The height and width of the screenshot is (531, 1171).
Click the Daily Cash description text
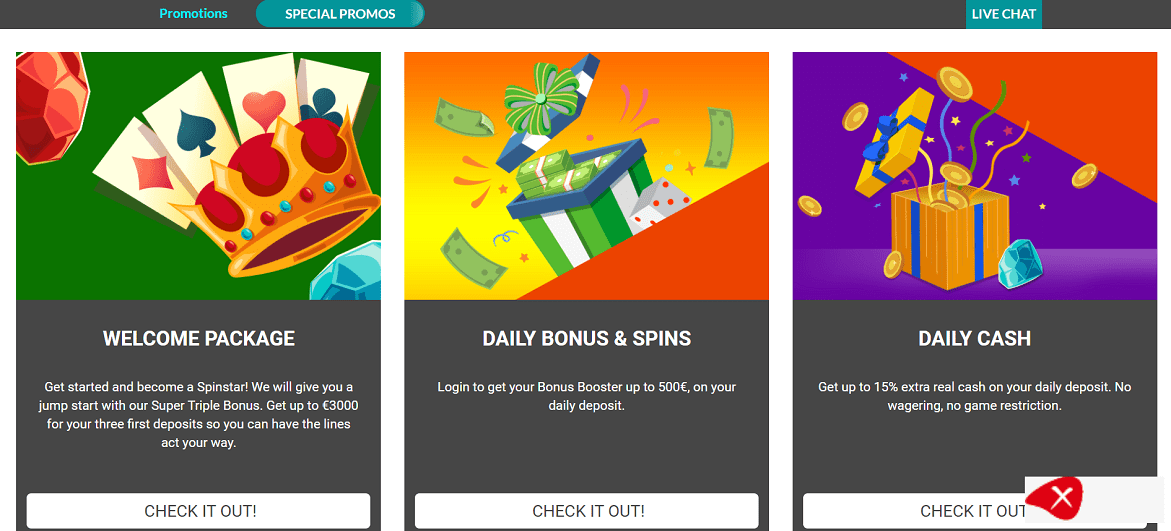point(974,396)
